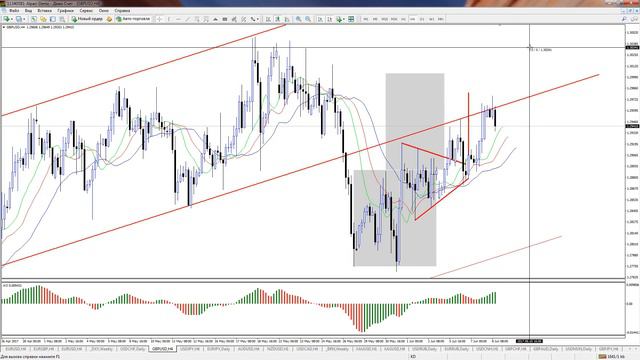Click the Zoom Out magnifier icon

coord(308,19)
